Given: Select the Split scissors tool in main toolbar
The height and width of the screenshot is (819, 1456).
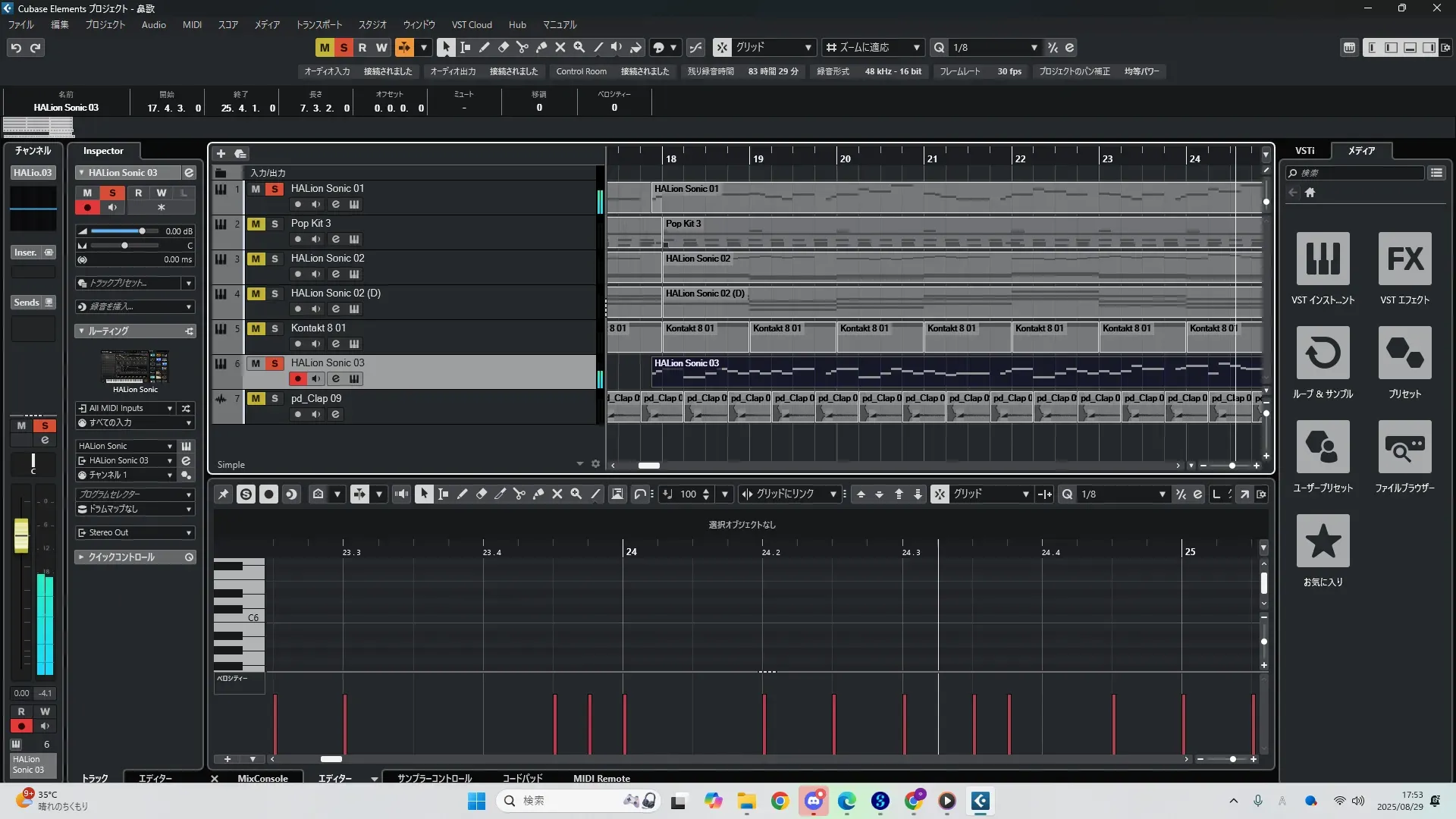Looking at the screenshot, I should [x=522, y=47].
